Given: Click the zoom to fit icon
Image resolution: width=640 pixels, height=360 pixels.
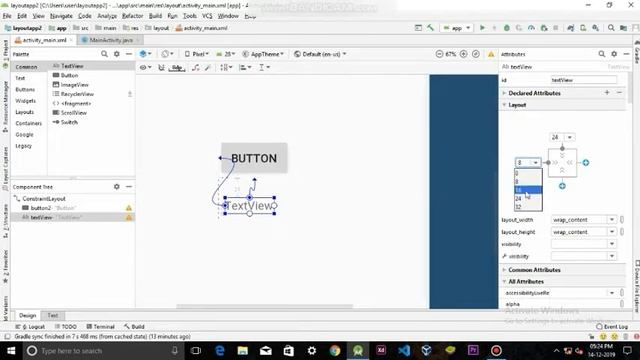Looking at the screenshot, I should pyautogui.click(x=476, y=54).
